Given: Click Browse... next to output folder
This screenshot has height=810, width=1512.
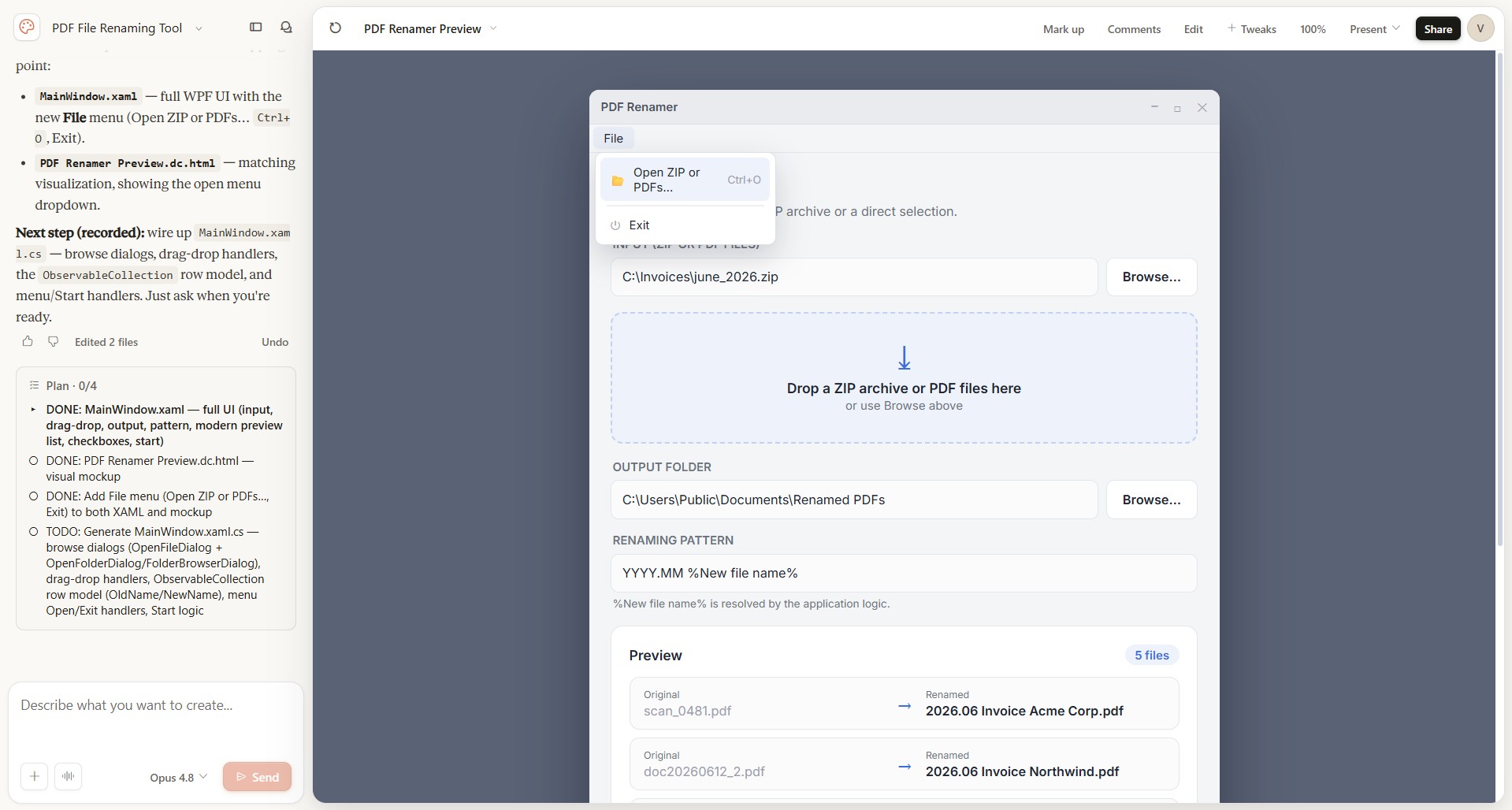Looking at the screenshot, I should tap(1151, 500).
